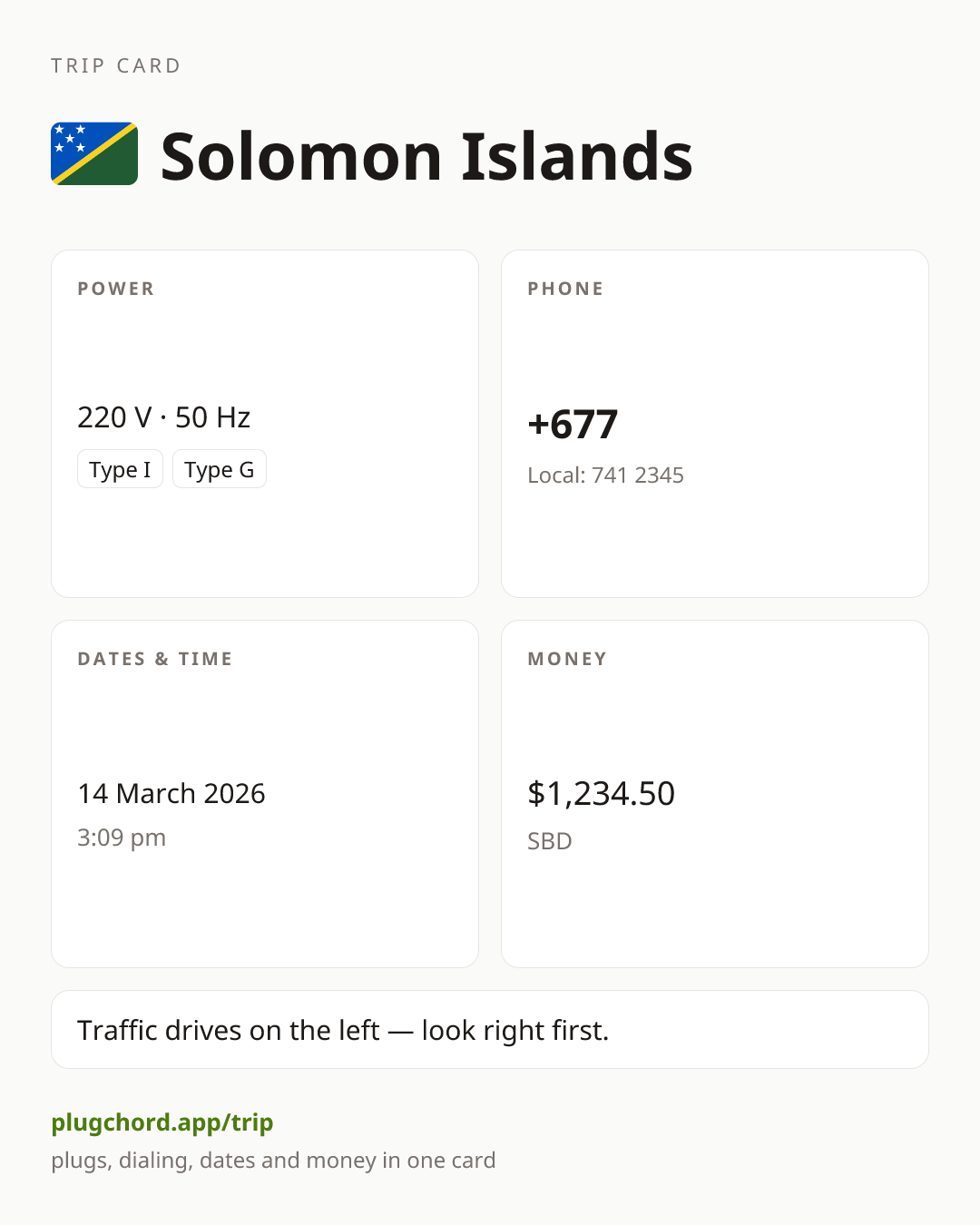
Task: Click the Solomon Islands heading
Action: point(426,156)
